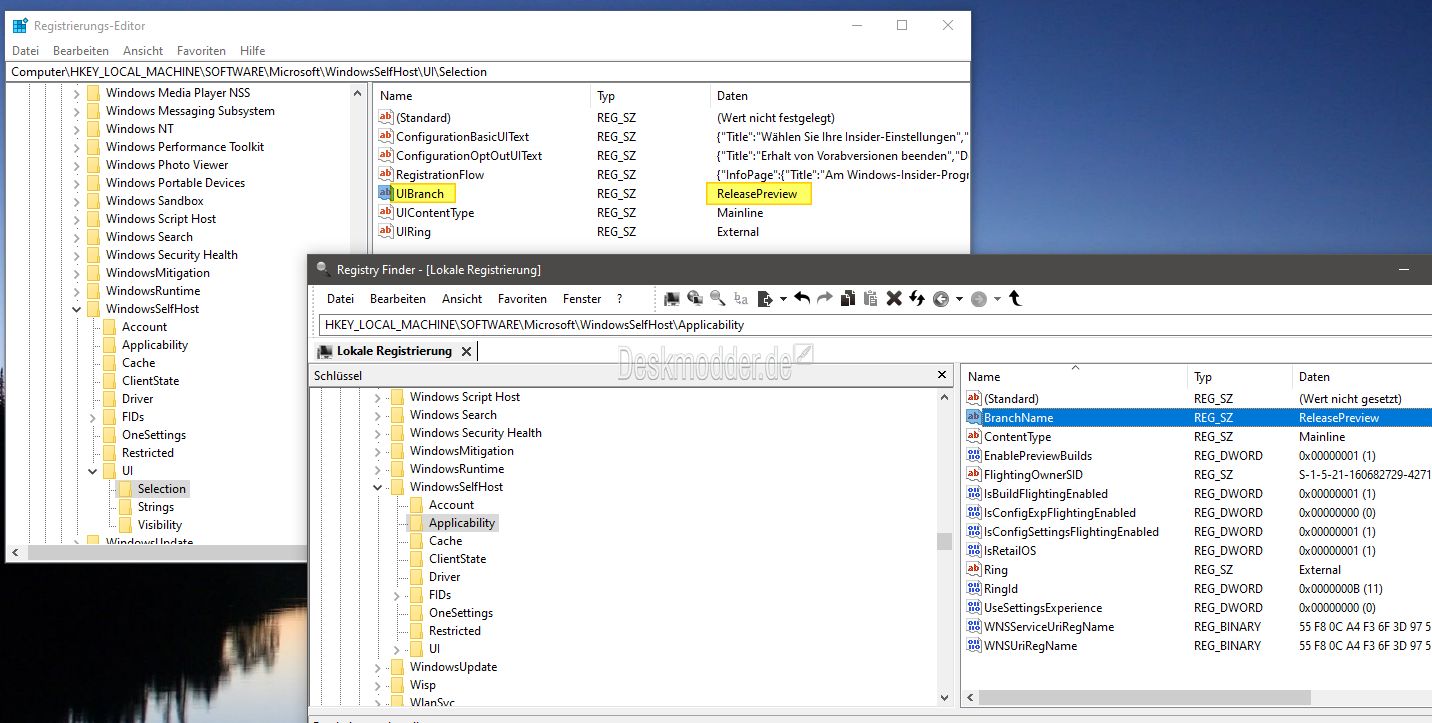Click the WNSServiceUriRegName binary value icon
Image resolution: width=1432 pixels, height=723 pixels.
tap(974, 626)
